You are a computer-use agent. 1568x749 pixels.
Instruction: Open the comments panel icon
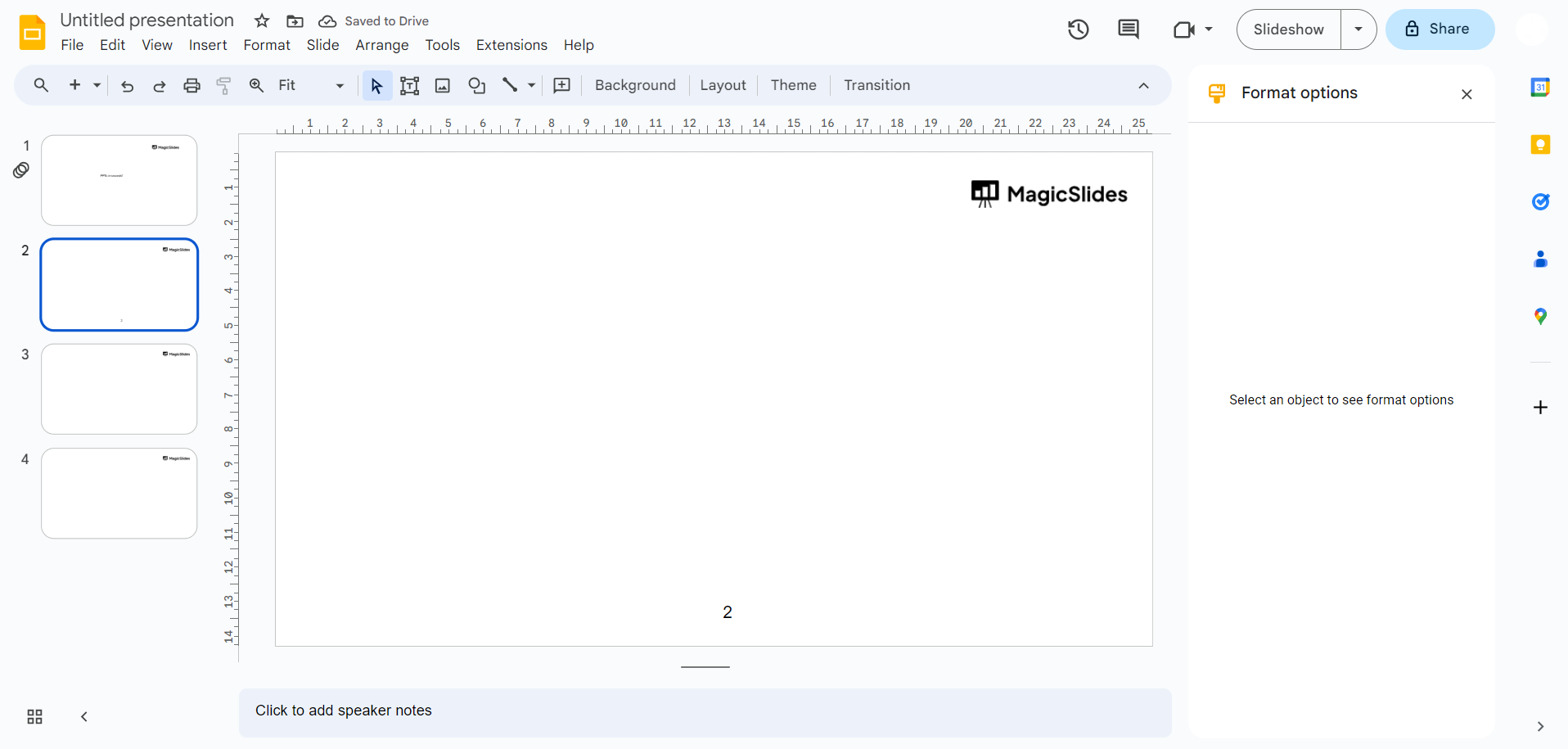(x=1129, y=29)
